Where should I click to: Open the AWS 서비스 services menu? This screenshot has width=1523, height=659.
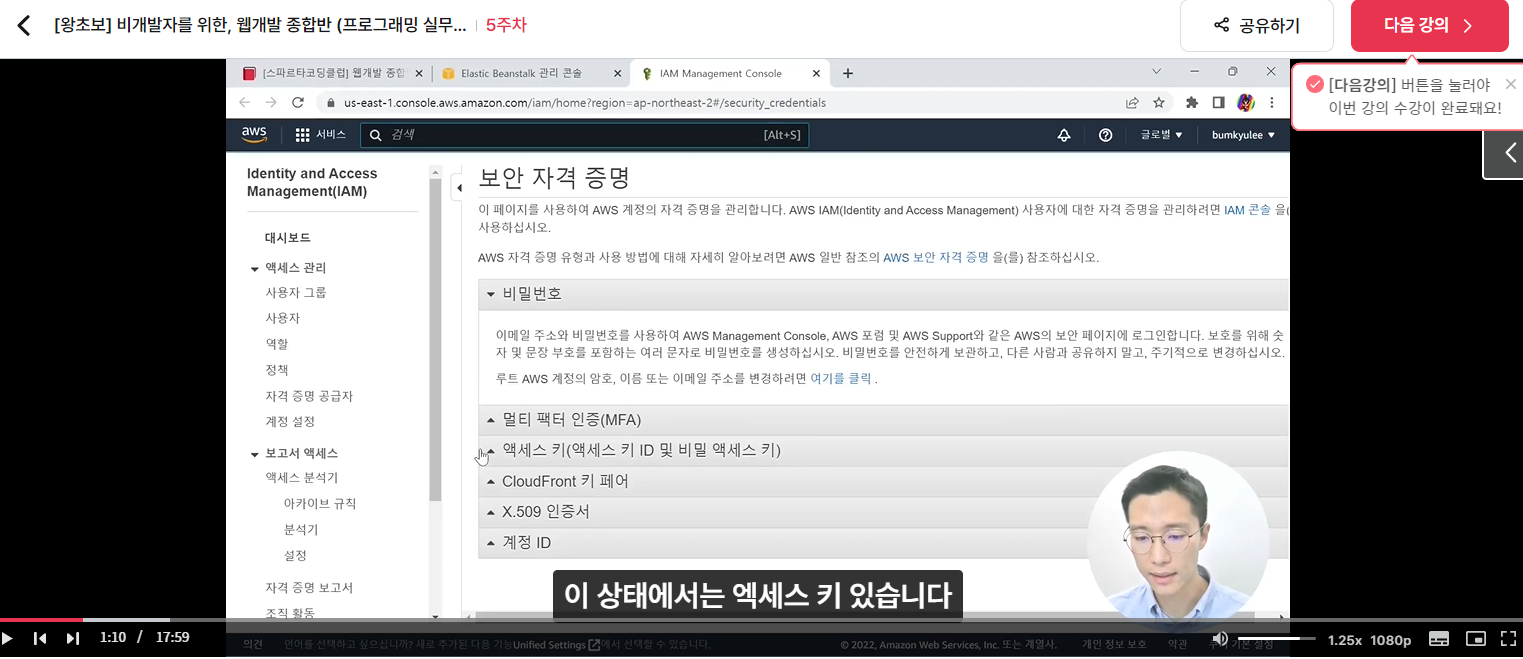coord(320,135)
